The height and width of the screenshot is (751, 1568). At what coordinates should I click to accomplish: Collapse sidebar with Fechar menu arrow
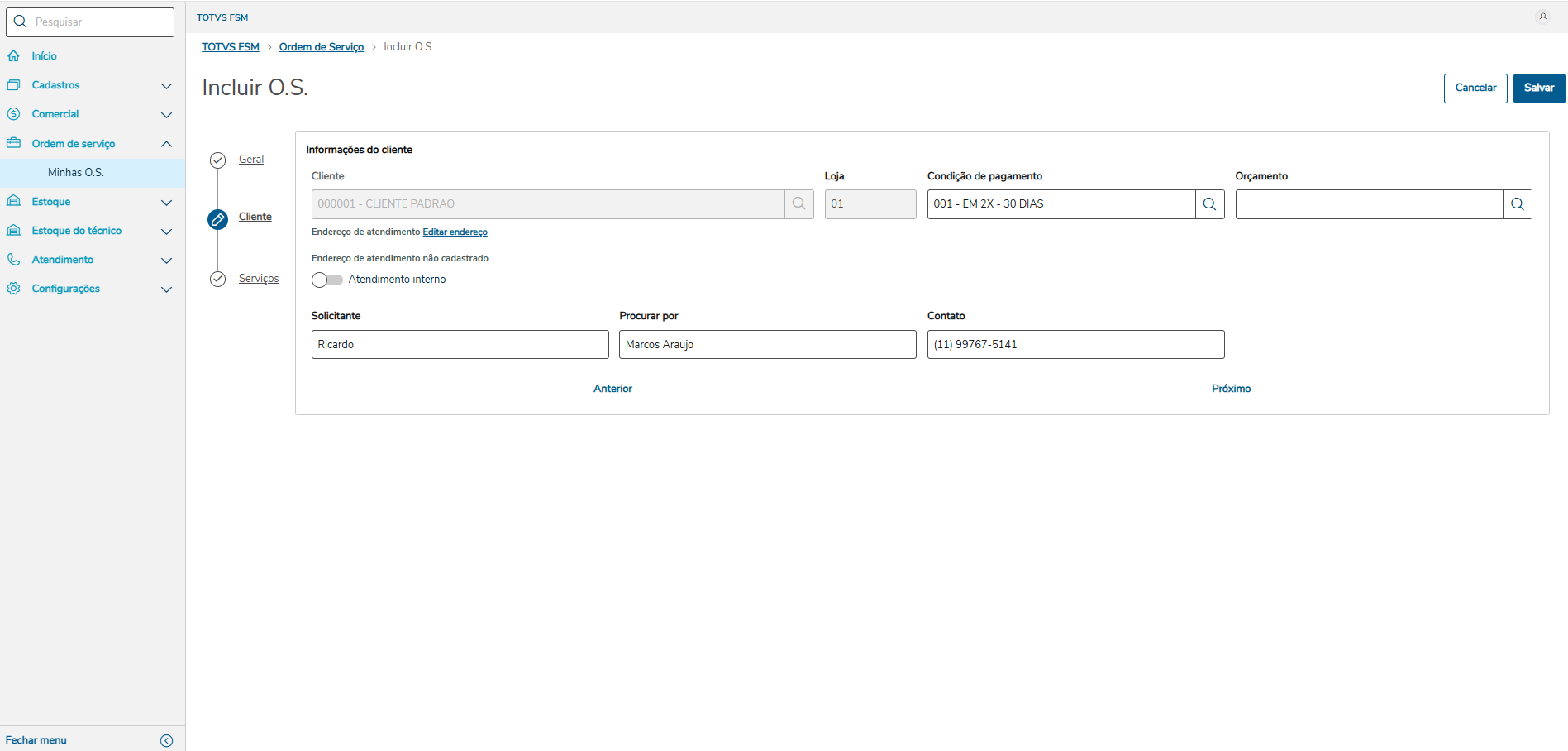point(166,740)
